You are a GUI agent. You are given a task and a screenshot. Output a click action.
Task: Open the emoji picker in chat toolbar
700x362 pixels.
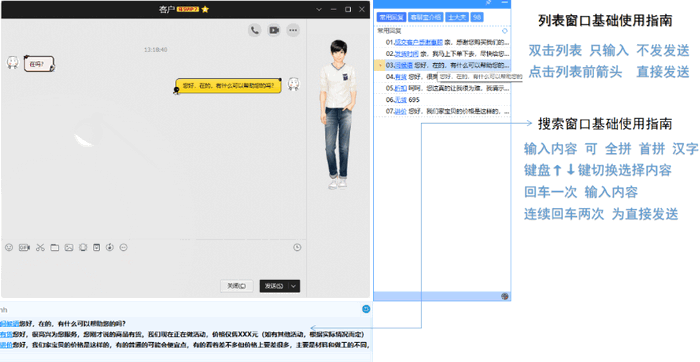point(9,247)
